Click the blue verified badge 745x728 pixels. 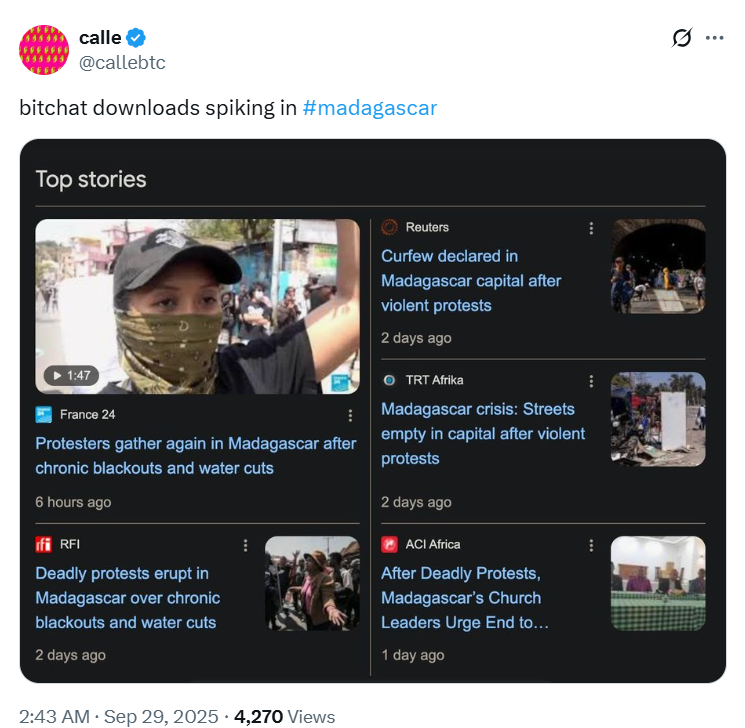[x=137, y=38]
